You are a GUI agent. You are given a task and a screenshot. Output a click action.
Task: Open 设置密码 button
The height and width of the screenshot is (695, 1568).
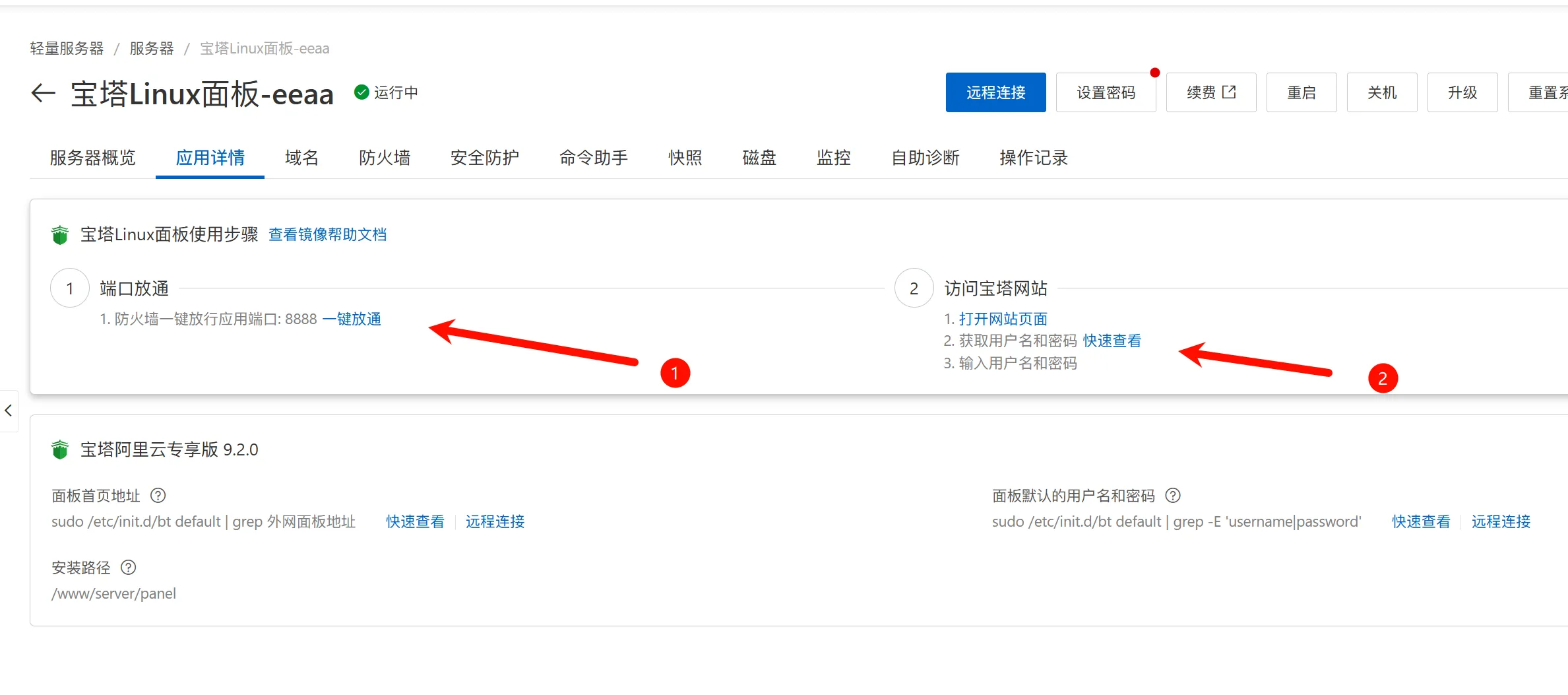1106,92
